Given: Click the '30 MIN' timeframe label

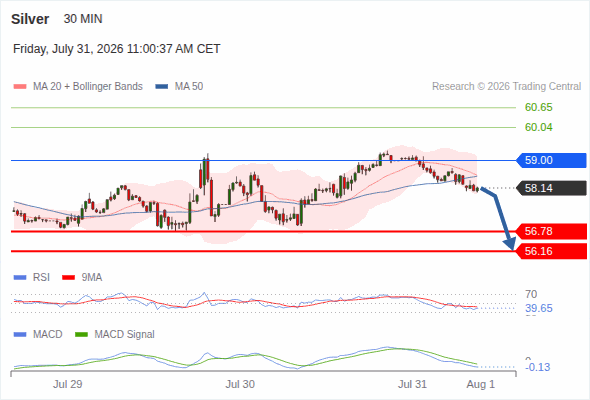Looking at the screenshot, I should click(x=83, y=19).
